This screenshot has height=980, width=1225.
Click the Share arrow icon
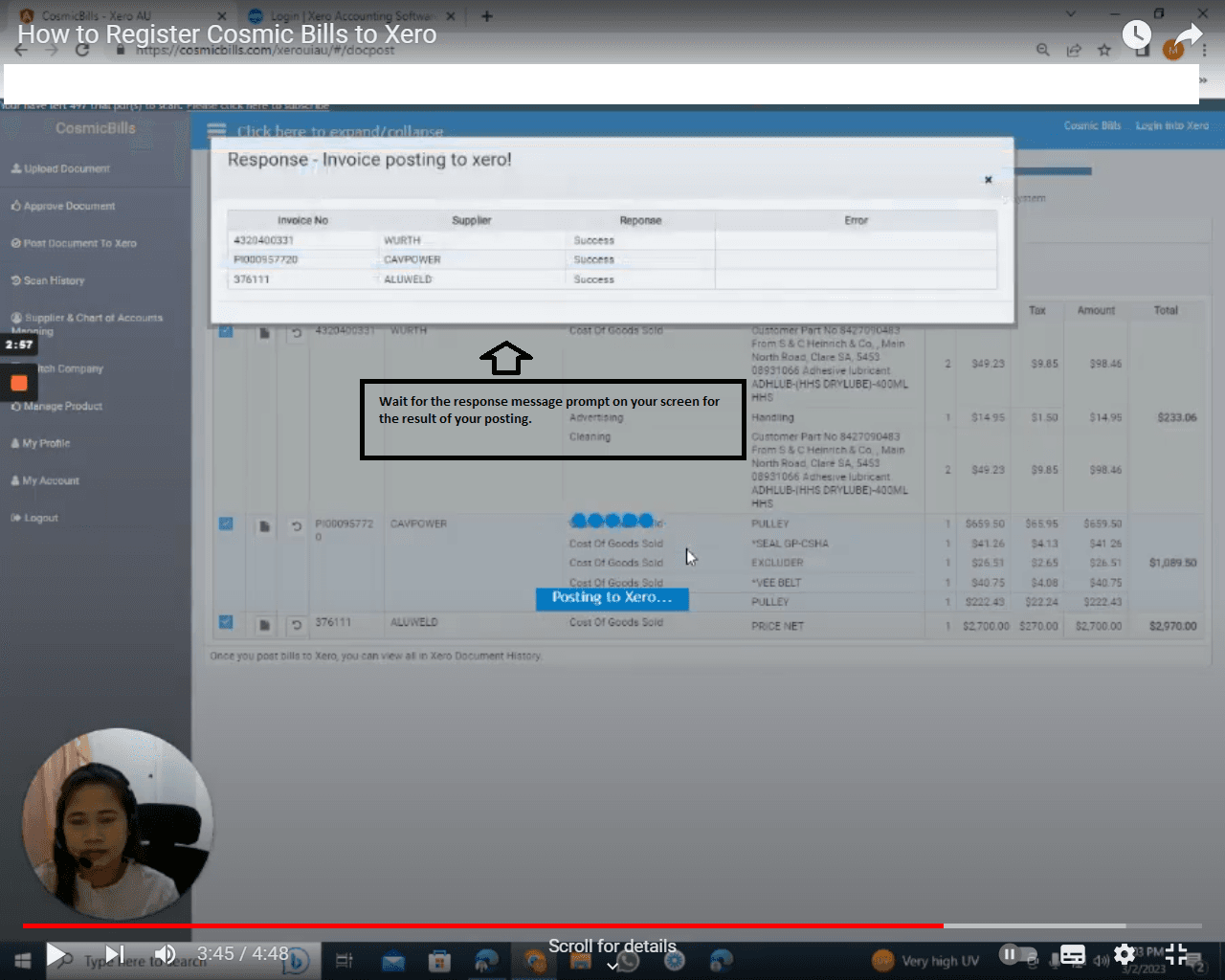pos(1188,35)
